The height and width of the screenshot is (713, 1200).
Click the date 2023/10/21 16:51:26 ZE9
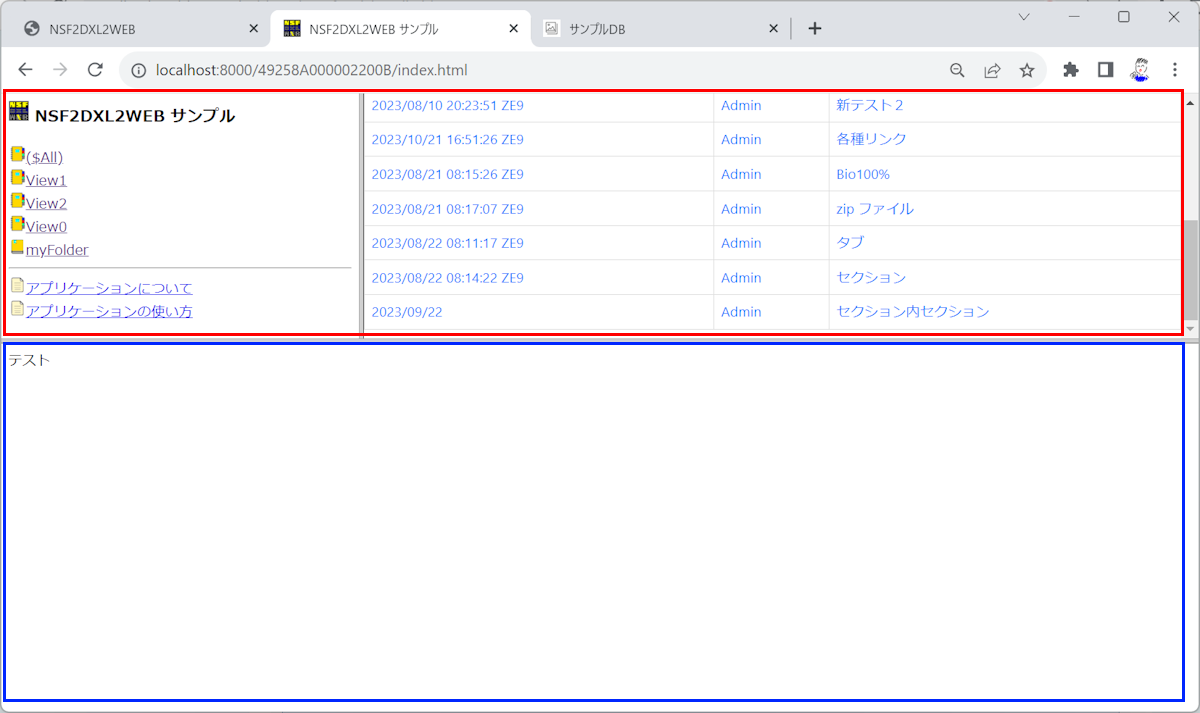pyautogui.click(x=447, y=139)
